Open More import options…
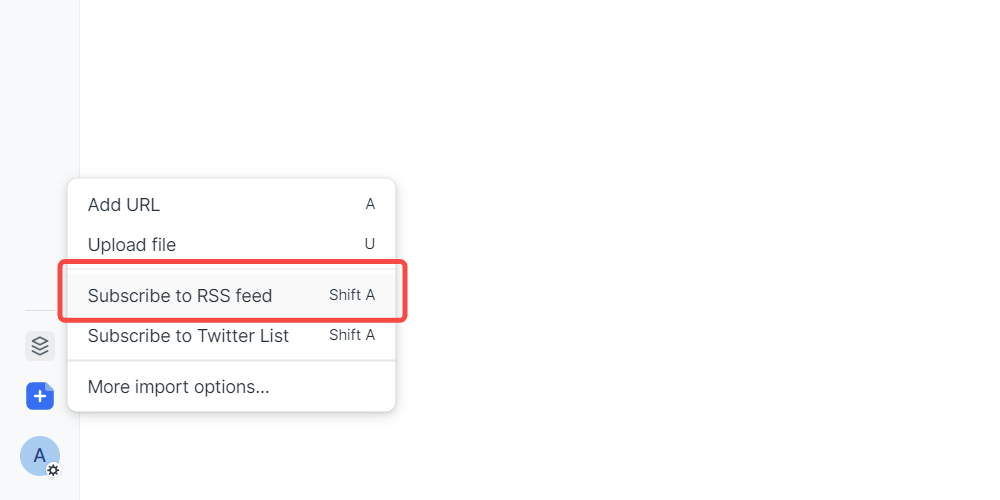This screenshot has width=1000, height=500. (x=179, y=386)
